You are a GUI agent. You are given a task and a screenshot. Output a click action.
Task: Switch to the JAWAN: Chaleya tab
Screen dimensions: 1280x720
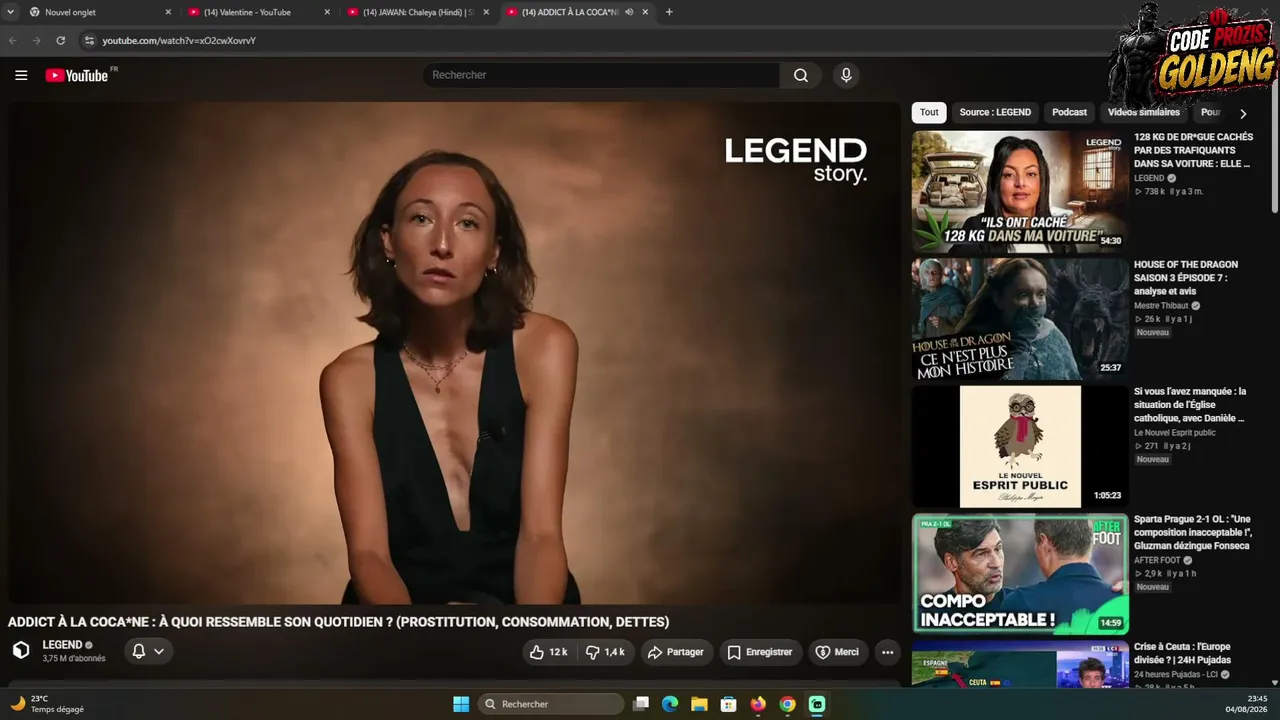coord(418,12)
